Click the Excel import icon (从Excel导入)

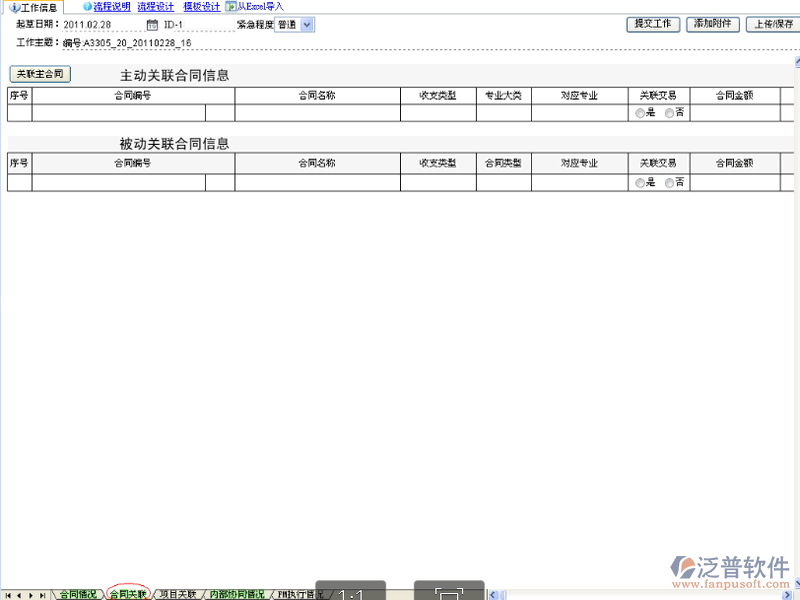(x=231, y=6)
